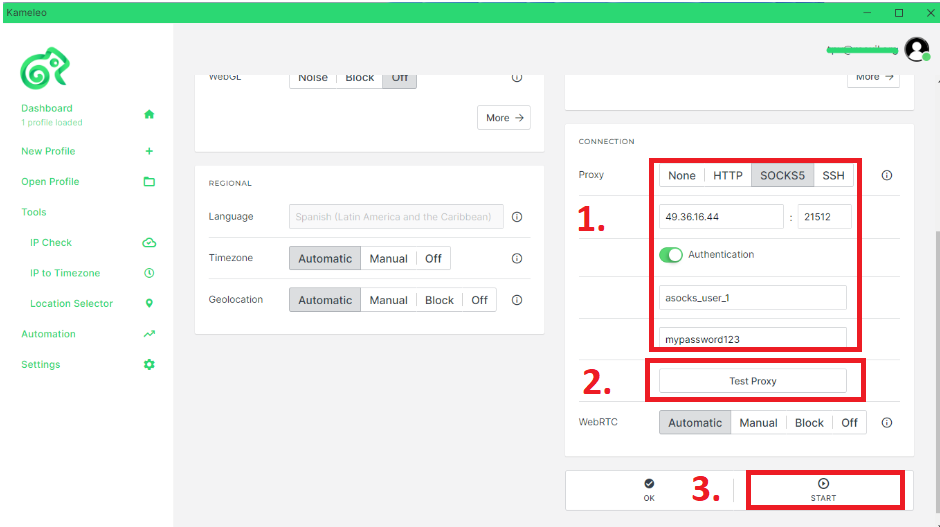Set Proxy type to HTTP
The width and height of the screenshot is (940, 527).
pos(728,175)
